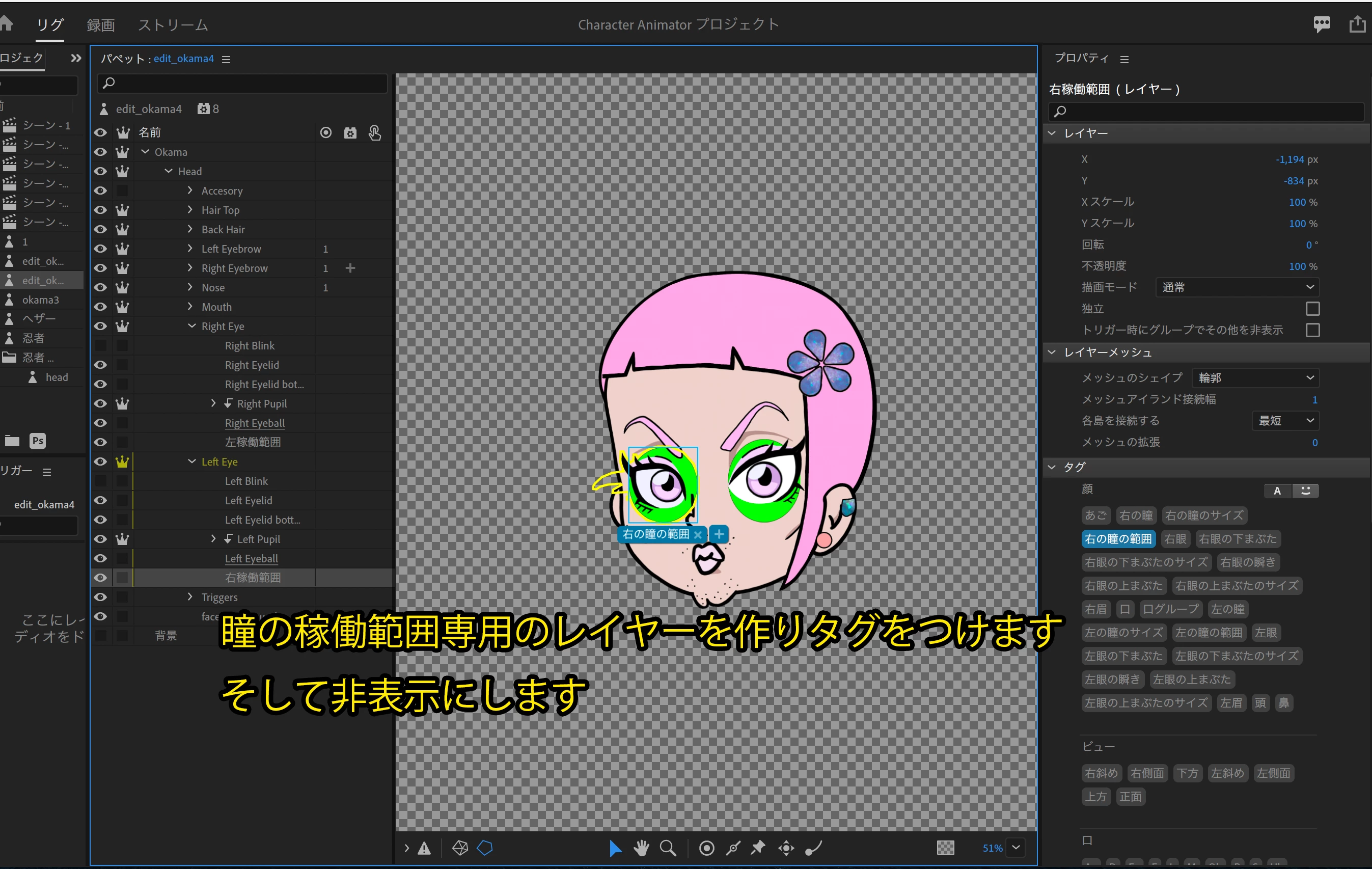The image size is (1372, 869).
Task: Click the puppet layer search field
Action: [x=242, y=83]
